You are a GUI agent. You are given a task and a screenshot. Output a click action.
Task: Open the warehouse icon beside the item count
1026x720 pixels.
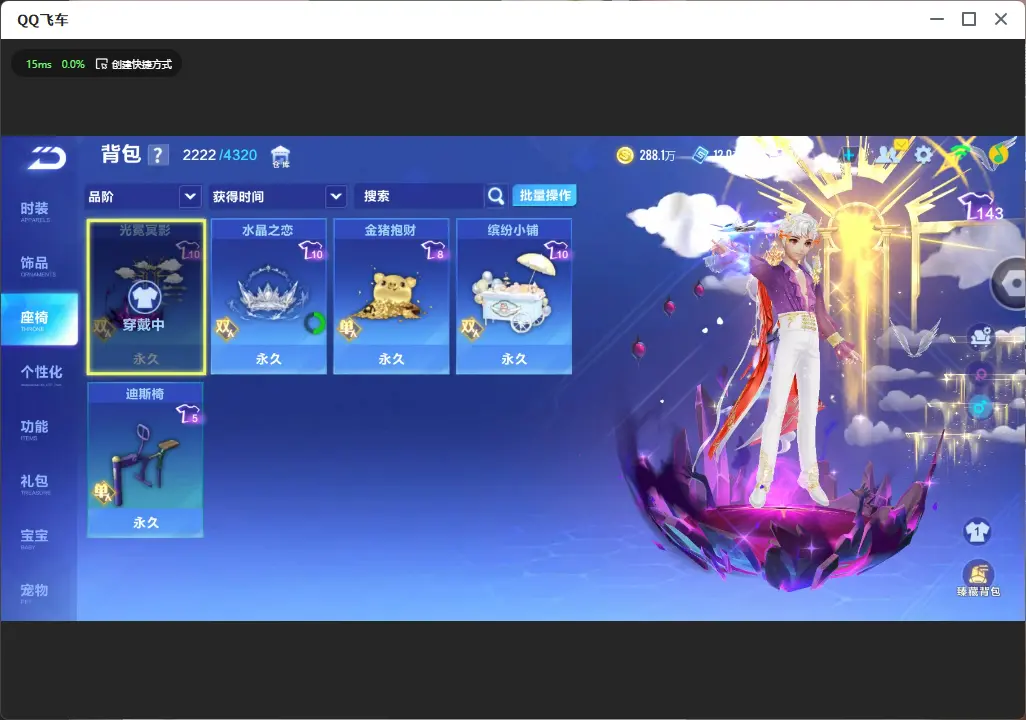click(280, 156)
